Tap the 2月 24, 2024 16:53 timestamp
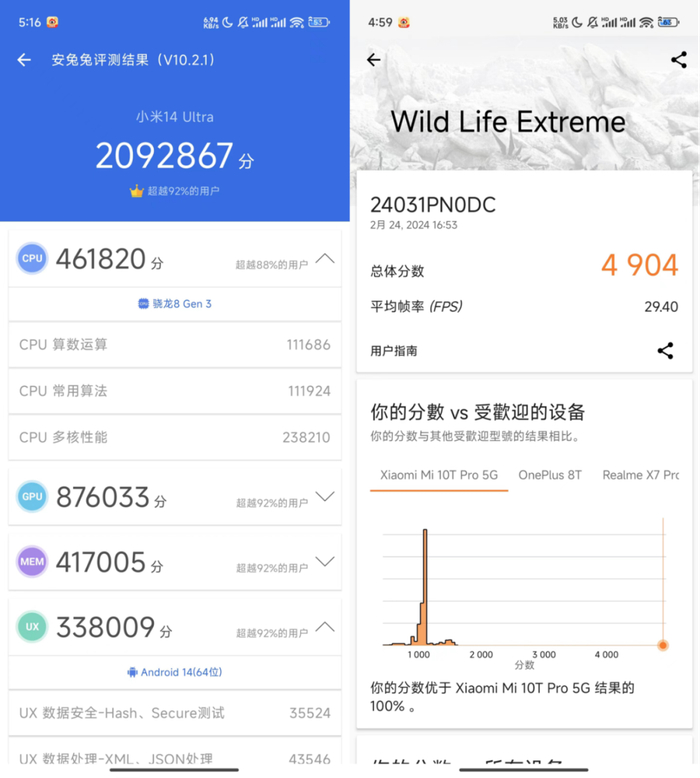 (x=414, y=225)
